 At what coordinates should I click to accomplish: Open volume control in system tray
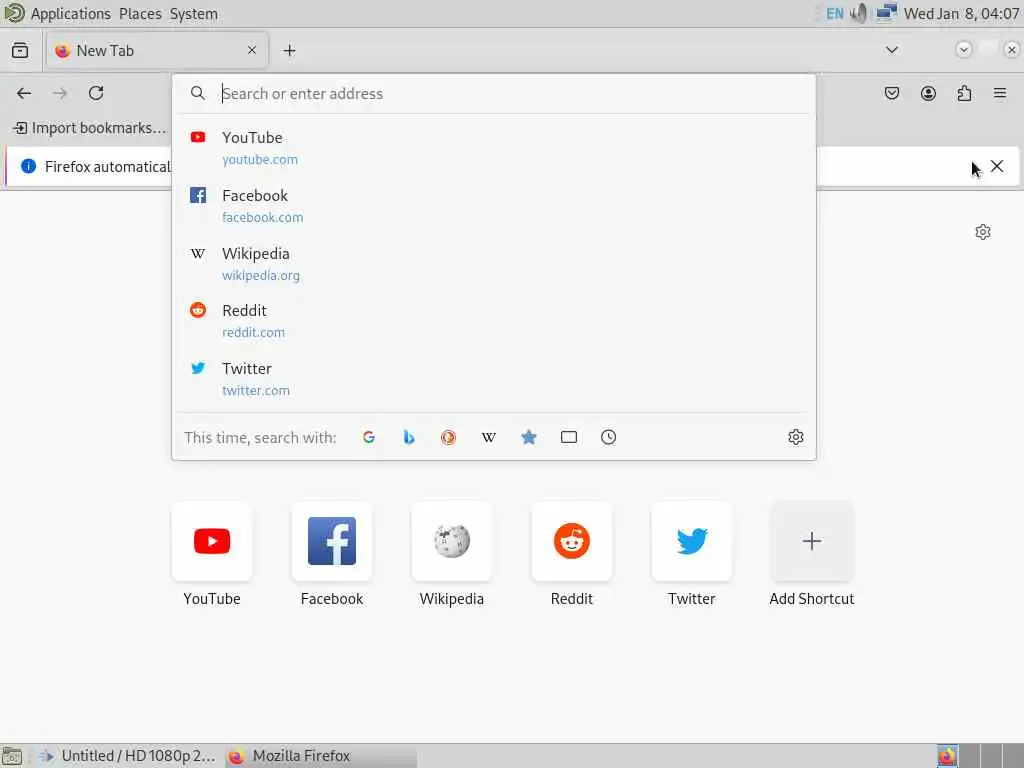(859, 13)
